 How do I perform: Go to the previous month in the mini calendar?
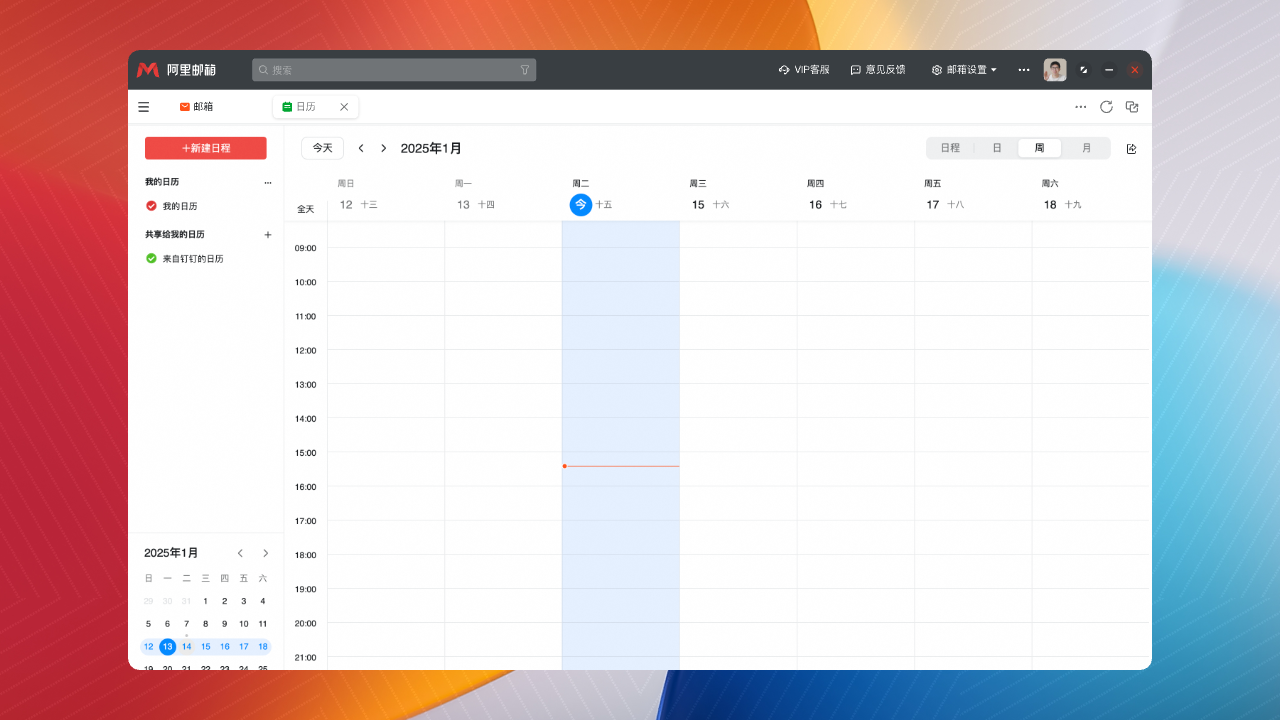[x=240, y=553]
